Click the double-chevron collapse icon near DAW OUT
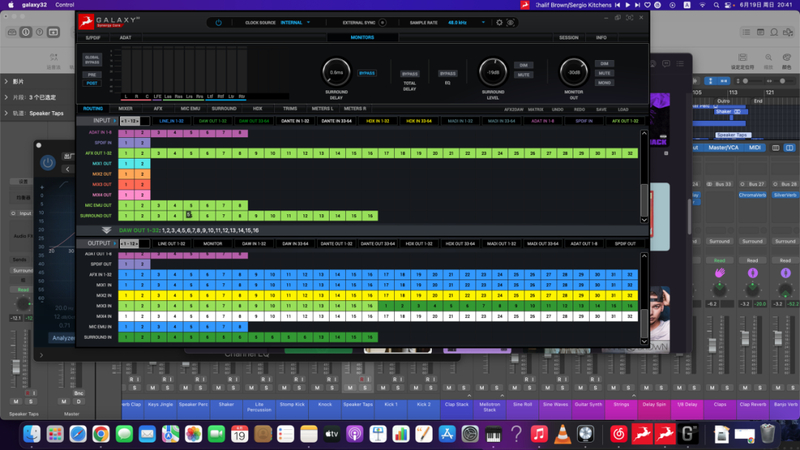800x450 pixels. click(x=106, y=230)
